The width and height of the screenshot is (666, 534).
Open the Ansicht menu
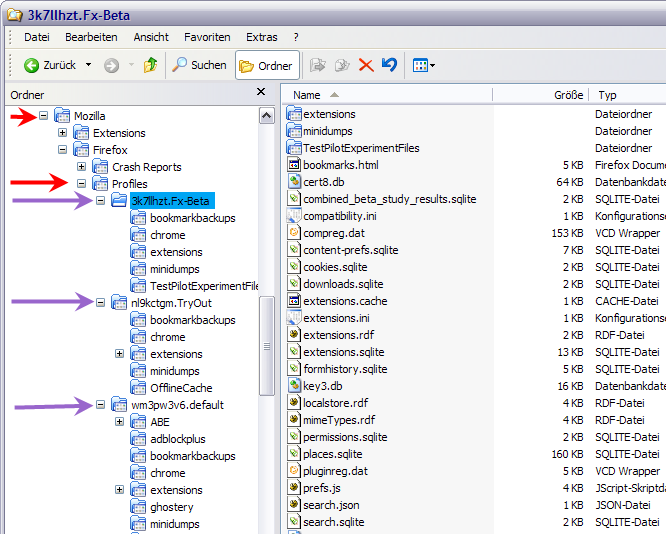pos(151,37)
